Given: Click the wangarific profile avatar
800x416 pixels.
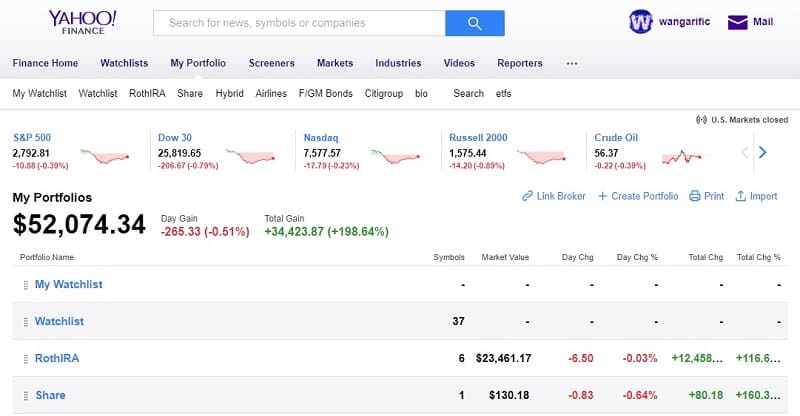Looking at the screenshot, I should [x=641, y=22].
